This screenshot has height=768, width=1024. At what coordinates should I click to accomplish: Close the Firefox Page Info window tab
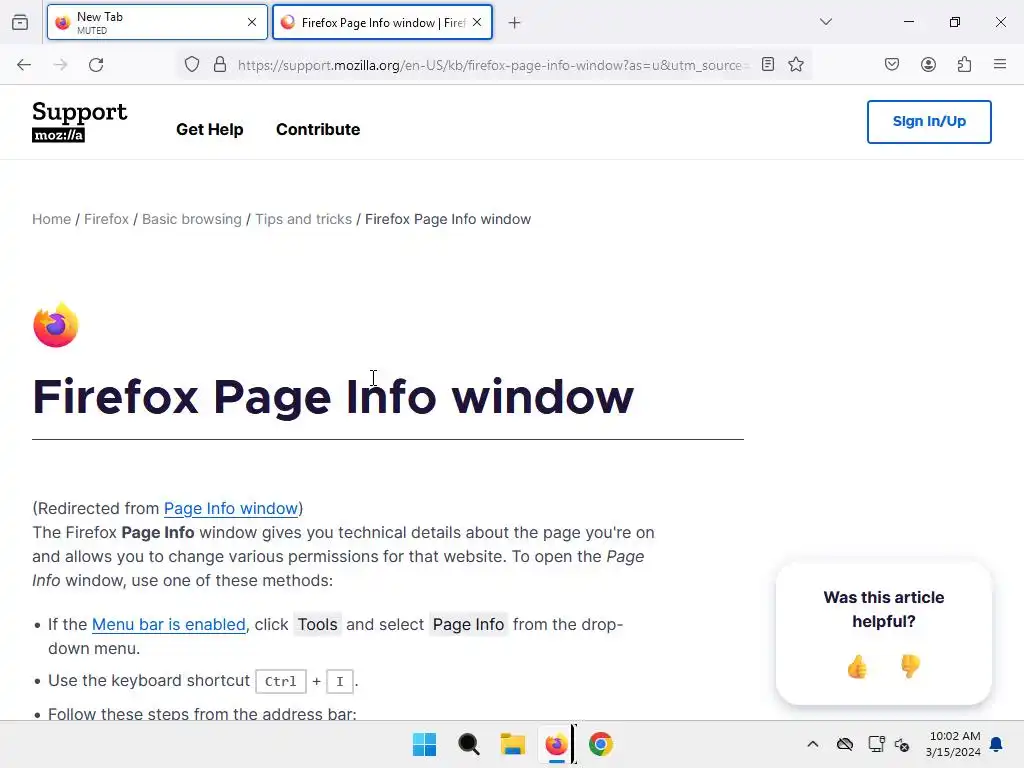[x=477, y=22]
